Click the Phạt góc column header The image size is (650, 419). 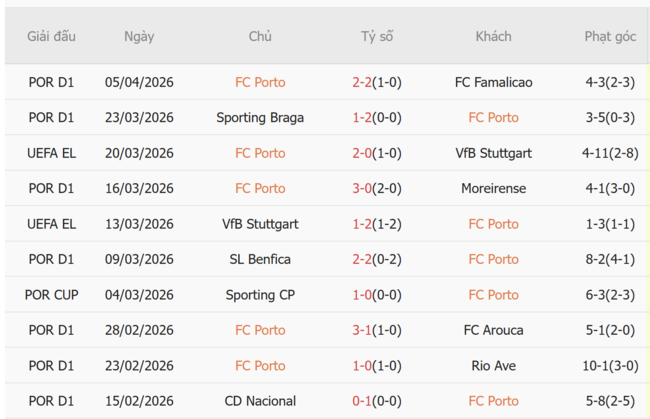(610, 36)
